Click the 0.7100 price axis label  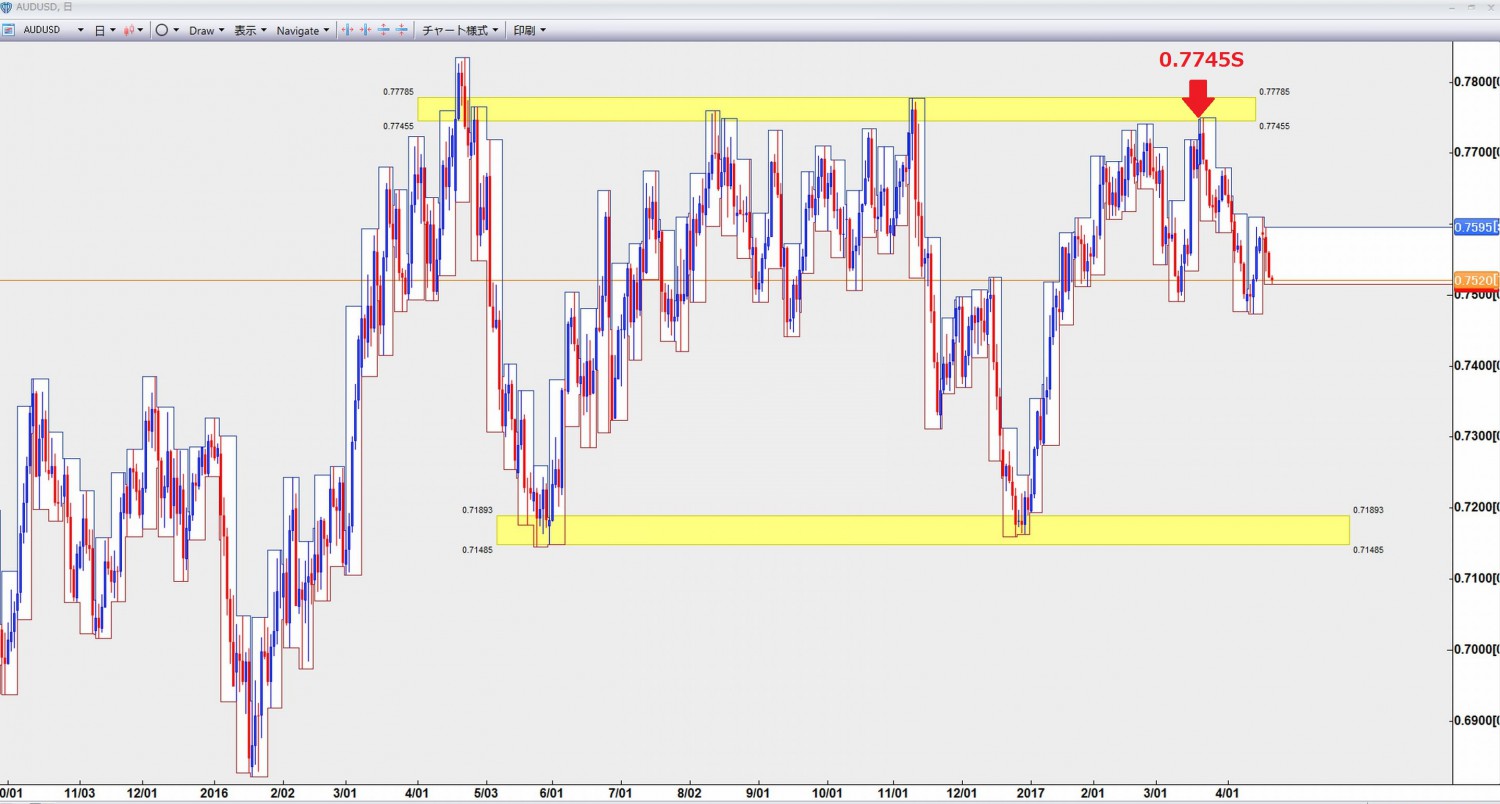pyautogui.click(x=1477, y=578)
